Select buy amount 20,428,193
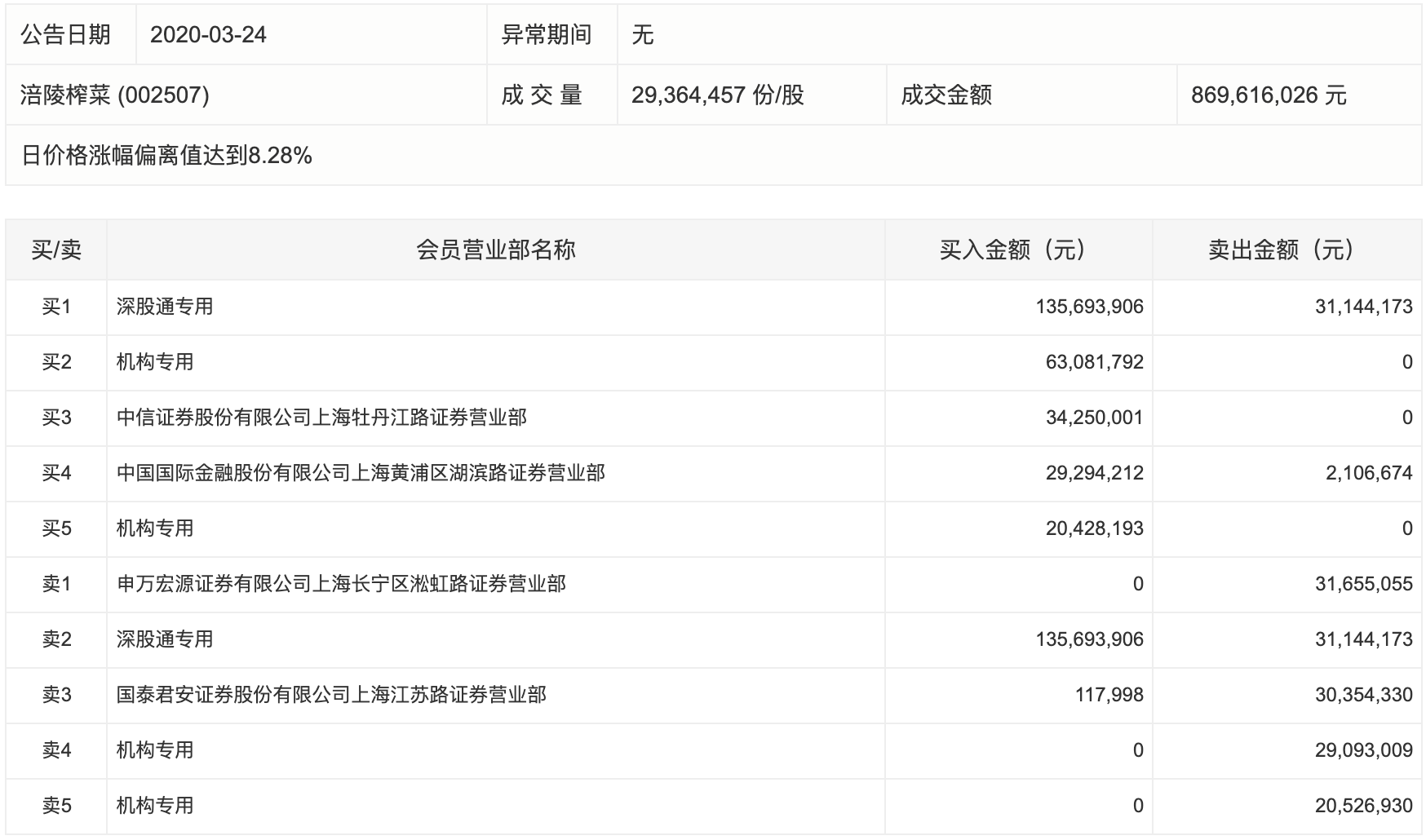The width and height of the screenshot is (1426, 840). [x=1095, y=528]
